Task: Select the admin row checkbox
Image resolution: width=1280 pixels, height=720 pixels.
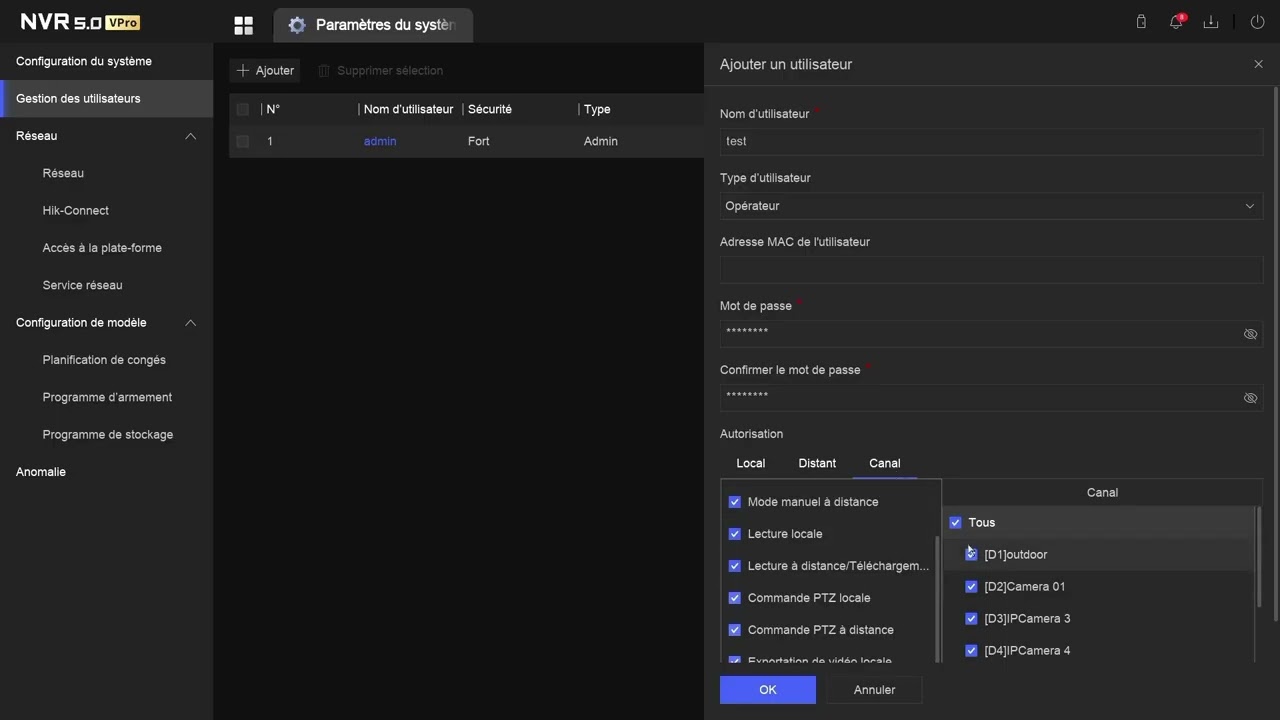Action: pyautogui.click(x=242, y=141)
